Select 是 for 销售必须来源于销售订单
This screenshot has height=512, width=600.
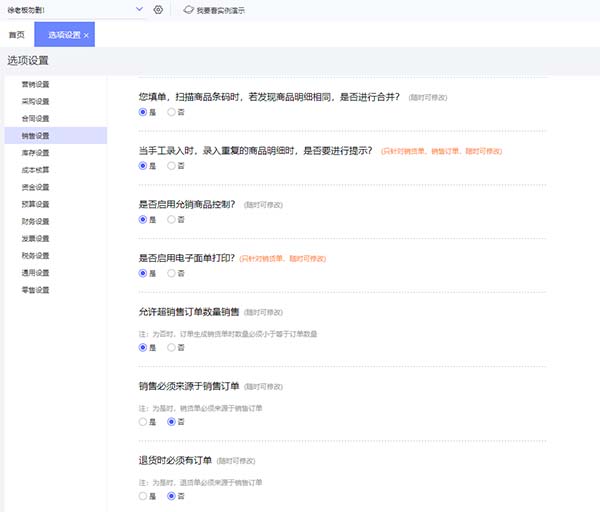tap(143, 421)
